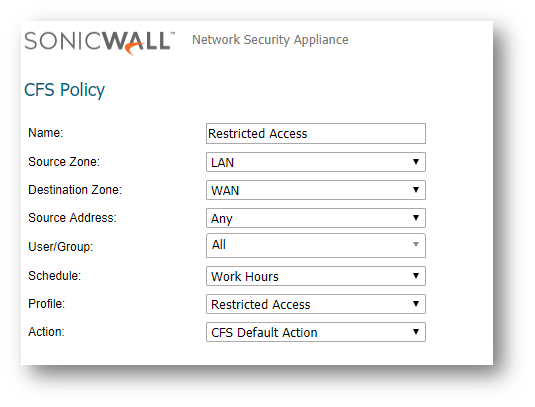Open the Profile dropdown showing Restricted Access
The height and width of the screenshot is (407, 535).
[316, 304]
